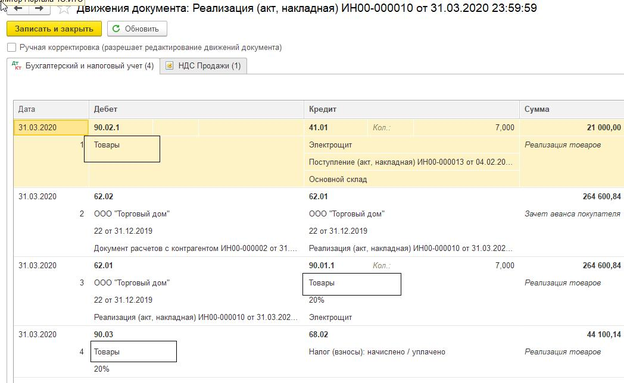624x383 pixels.
Task: Open the Бухгалтерский и налоговый учет (4) tab
Action: click(83, 66)
